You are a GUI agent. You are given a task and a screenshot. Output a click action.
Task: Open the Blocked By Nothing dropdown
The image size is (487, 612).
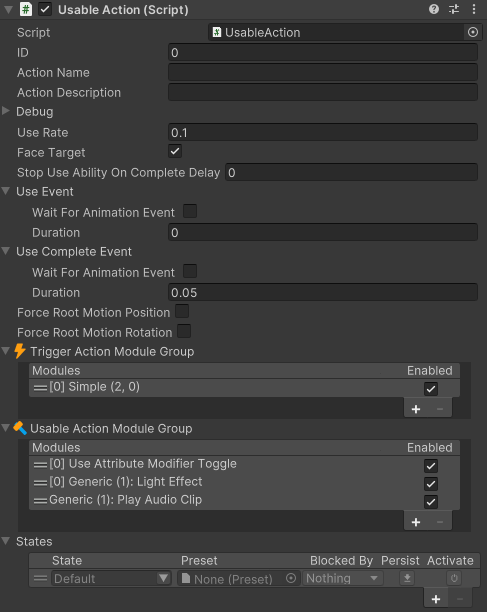pyautogui.click(x=342, y=578)
